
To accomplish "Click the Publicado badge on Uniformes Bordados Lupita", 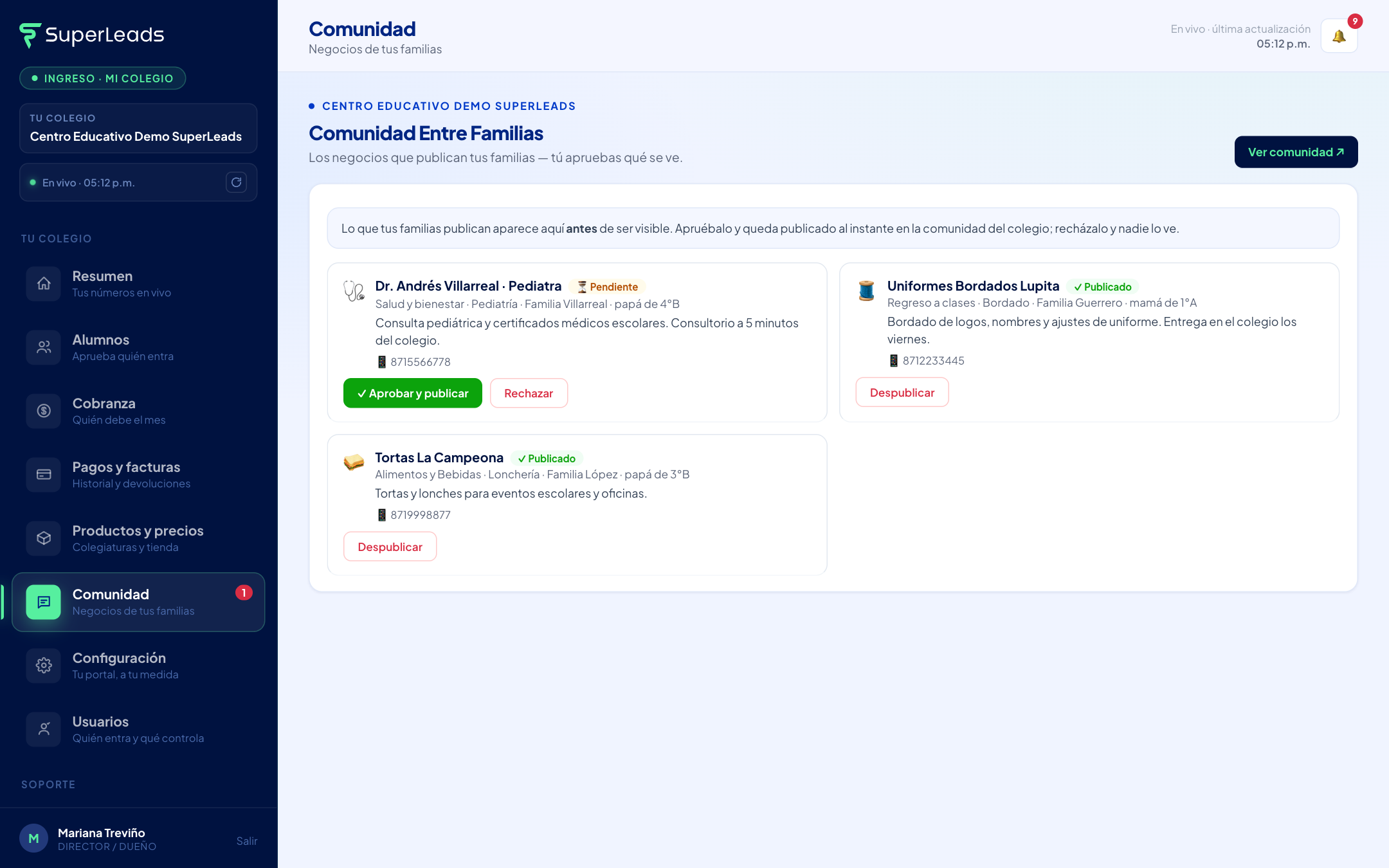I will (1102, 287).
